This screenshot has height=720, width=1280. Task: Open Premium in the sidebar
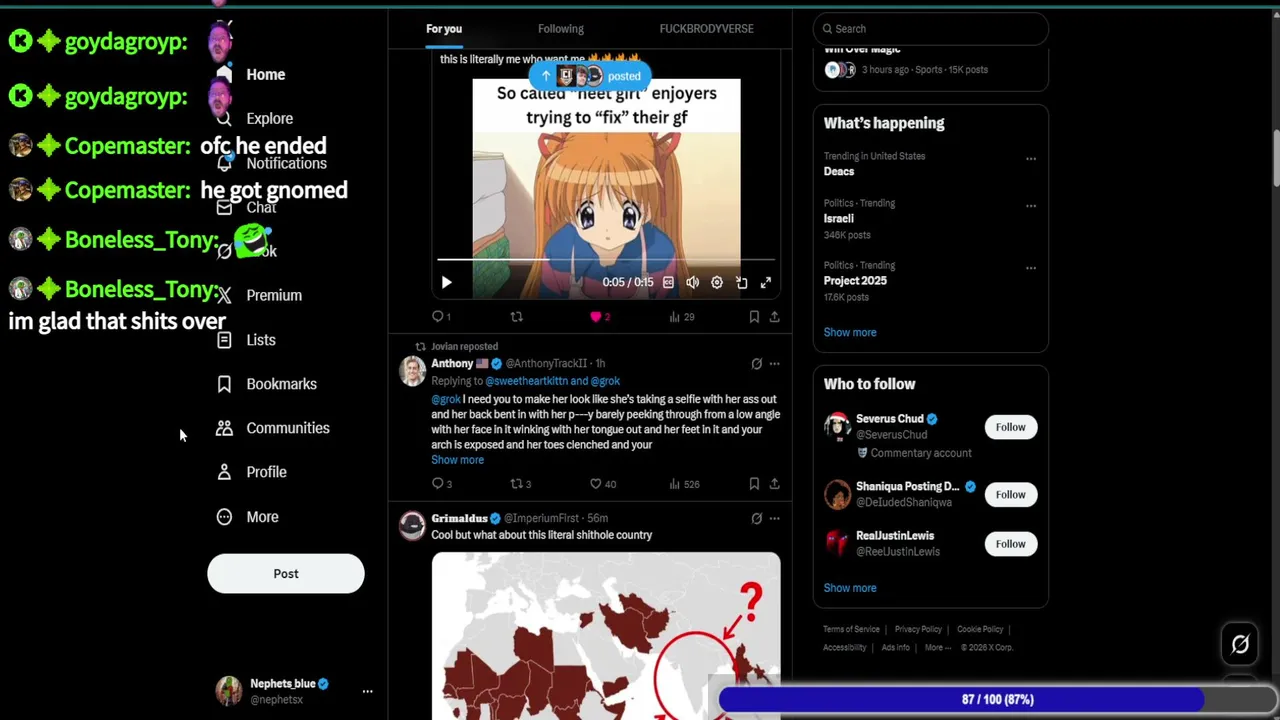coord(273,296)
